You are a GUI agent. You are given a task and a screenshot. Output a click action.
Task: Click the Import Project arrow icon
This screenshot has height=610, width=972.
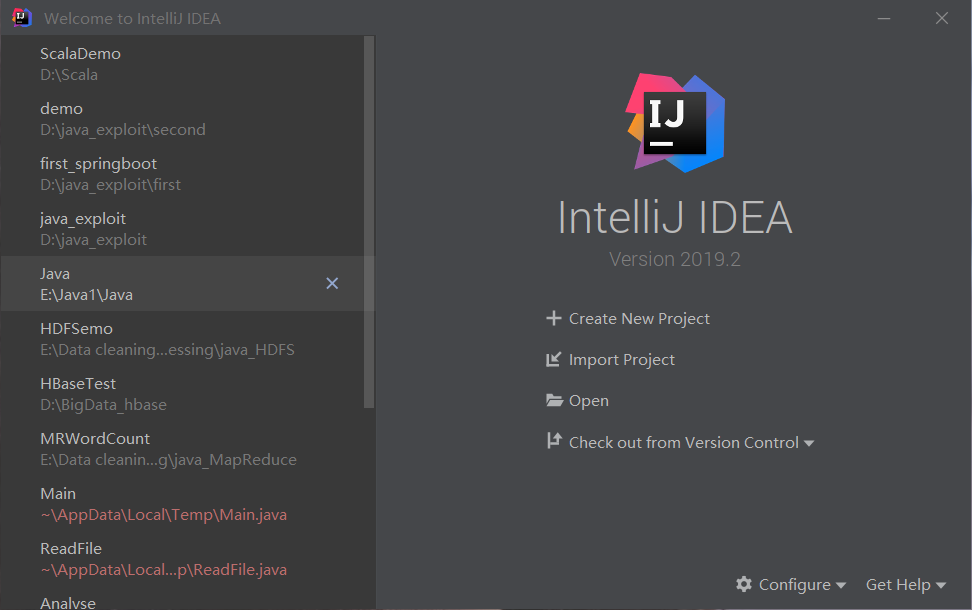coord(554,360)
